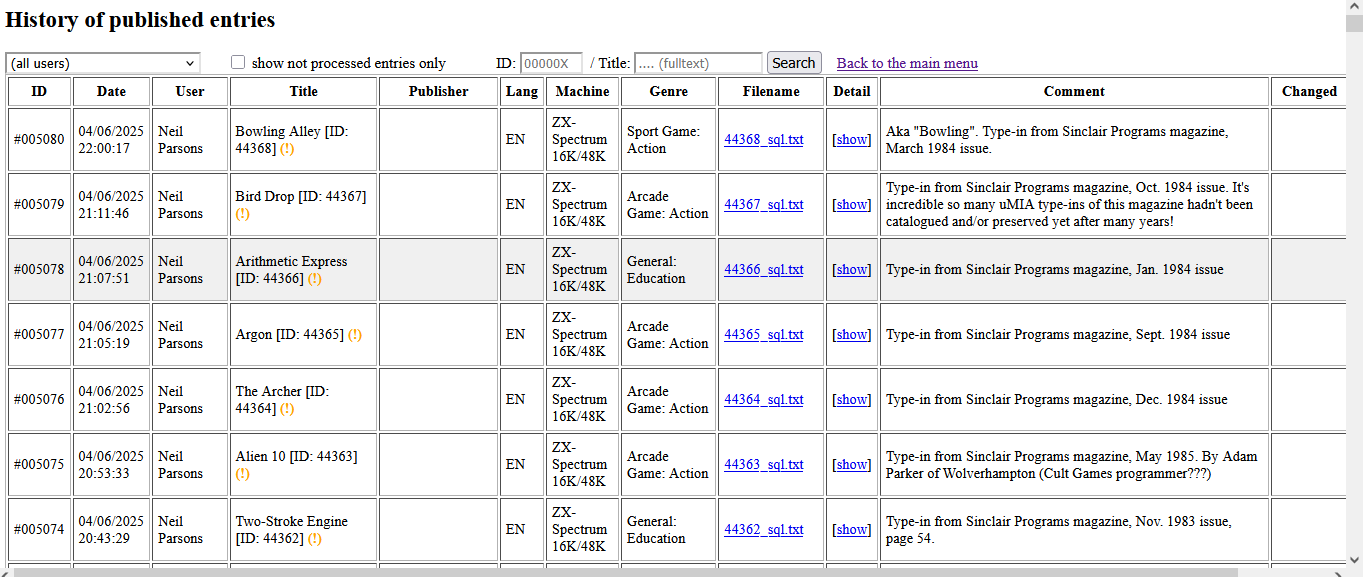This screenshot has width=1363, height=577.
Task: Show details for The Archer entry
Action: pos(852,399)
